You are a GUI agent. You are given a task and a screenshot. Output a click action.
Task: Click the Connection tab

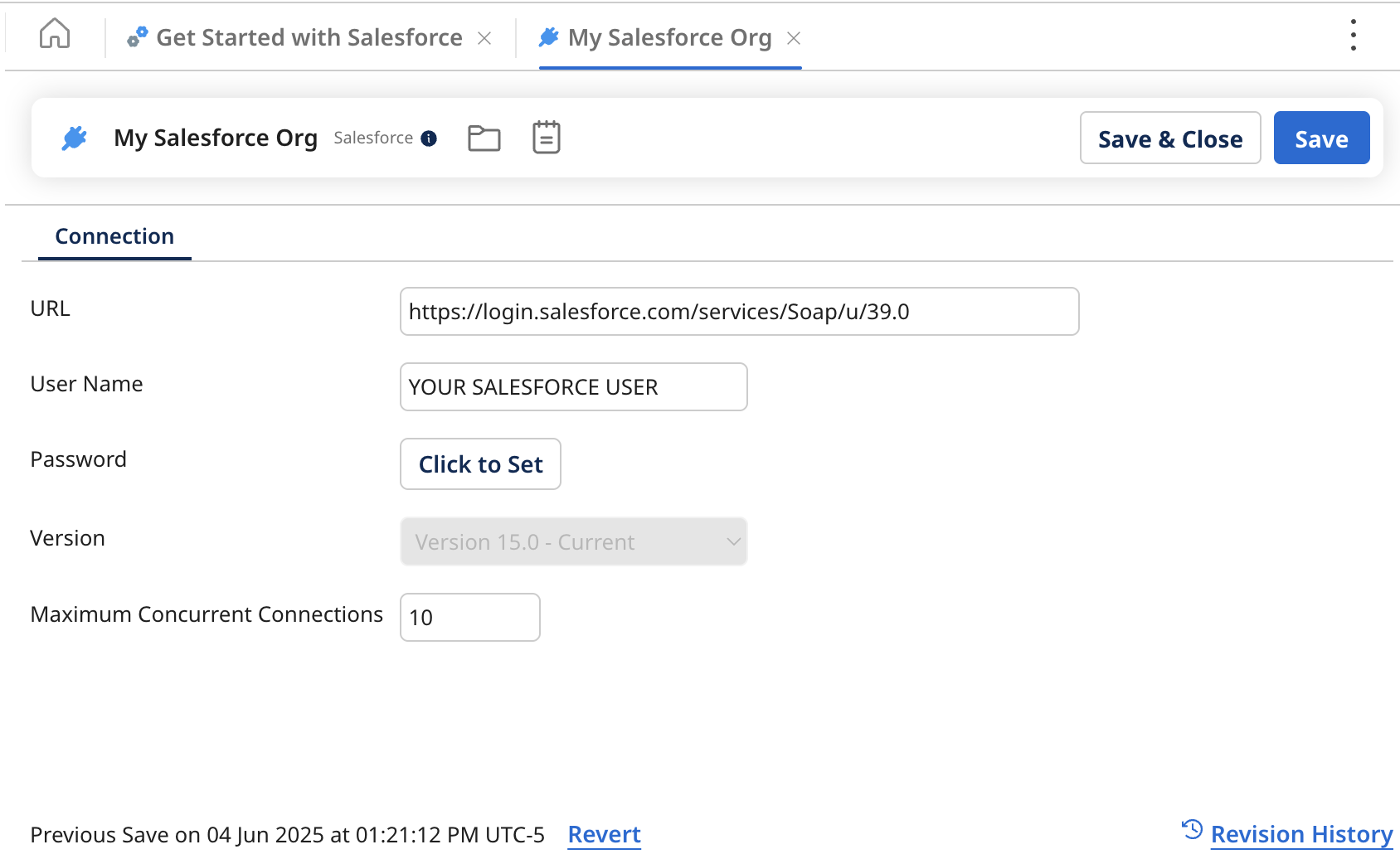pyautogui.click(x=114, y=236)
